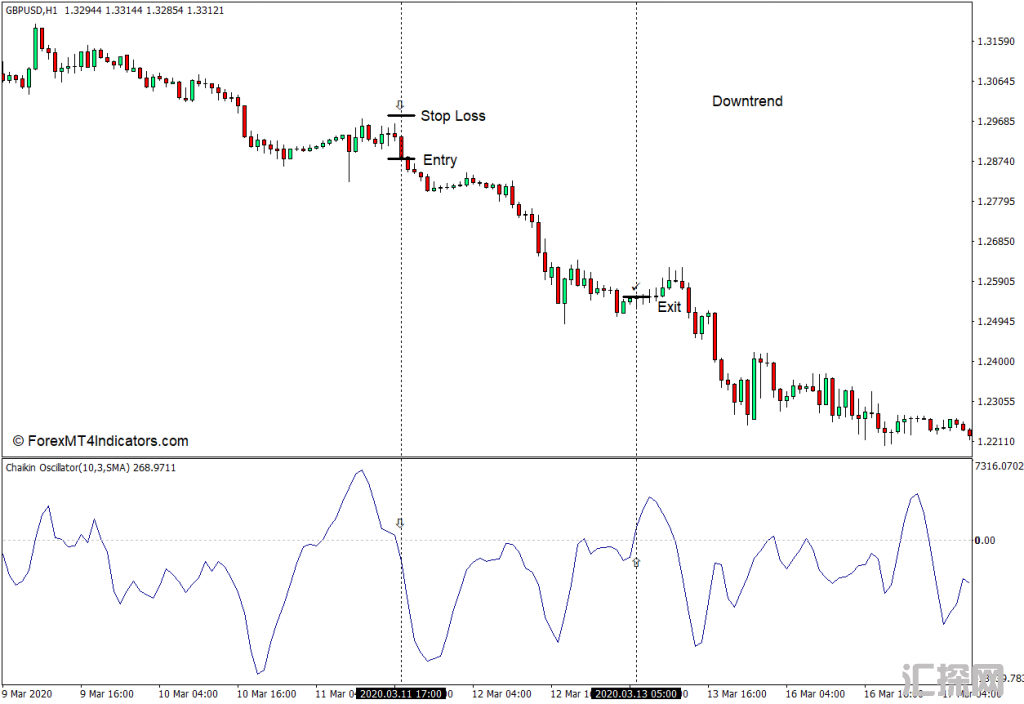The height and width of the screenshot is (704, 1024).
Task: Click the horizontal Stop Loss line marker
Action: click(401, 116)
